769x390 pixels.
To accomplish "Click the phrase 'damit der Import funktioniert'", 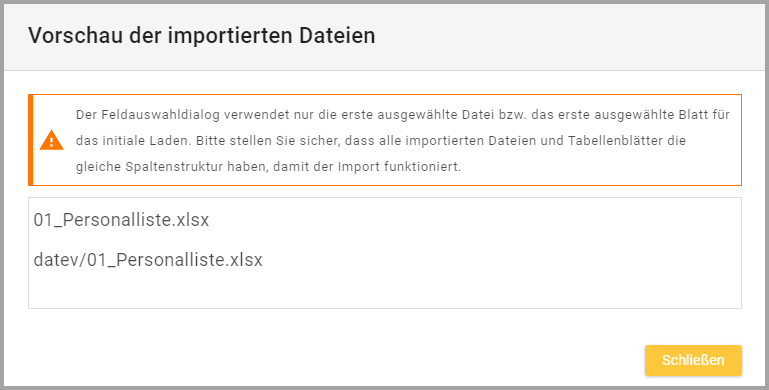I will pos(367,167).
